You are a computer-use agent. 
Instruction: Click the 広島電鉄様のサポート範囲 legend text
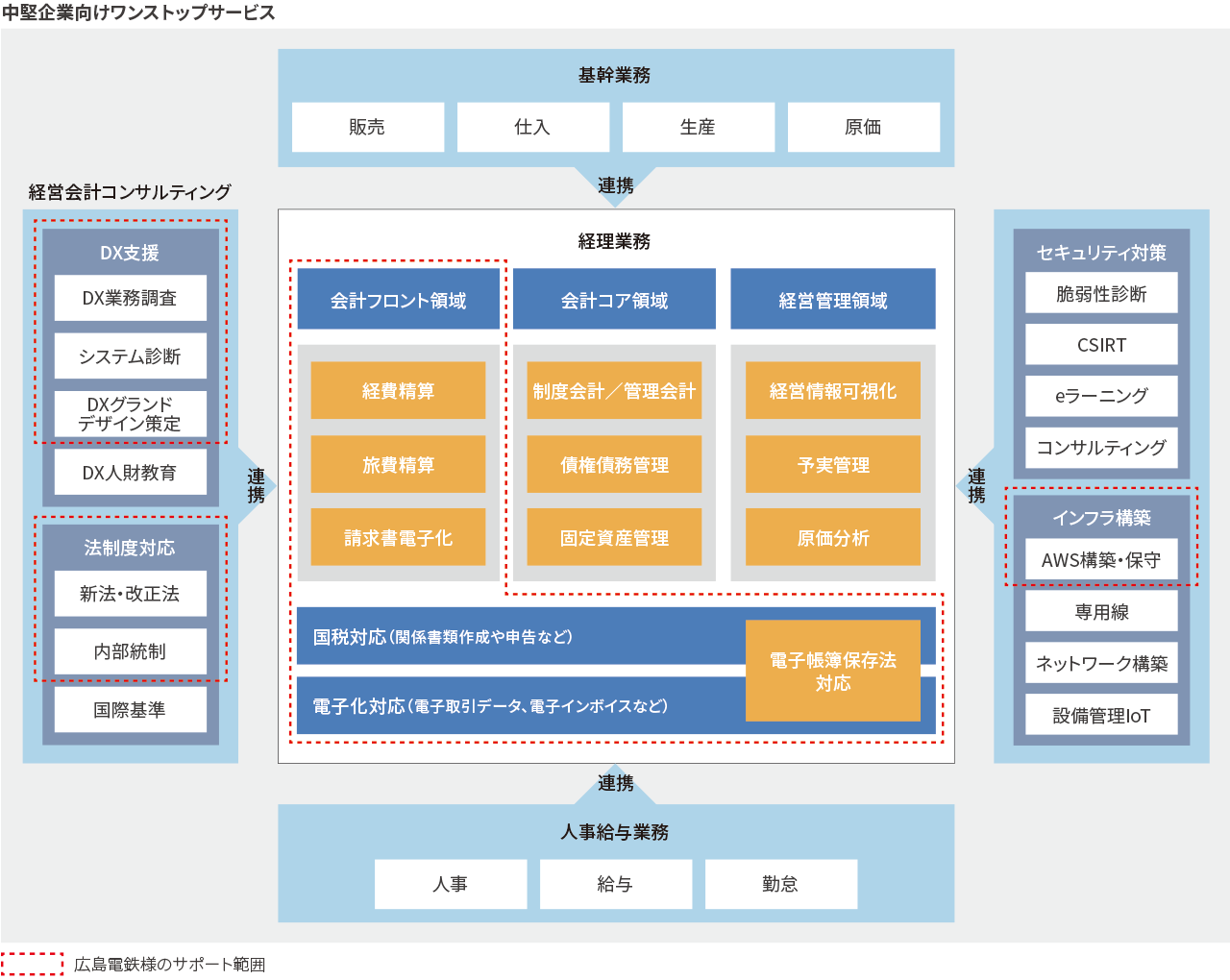coord(170,964)
